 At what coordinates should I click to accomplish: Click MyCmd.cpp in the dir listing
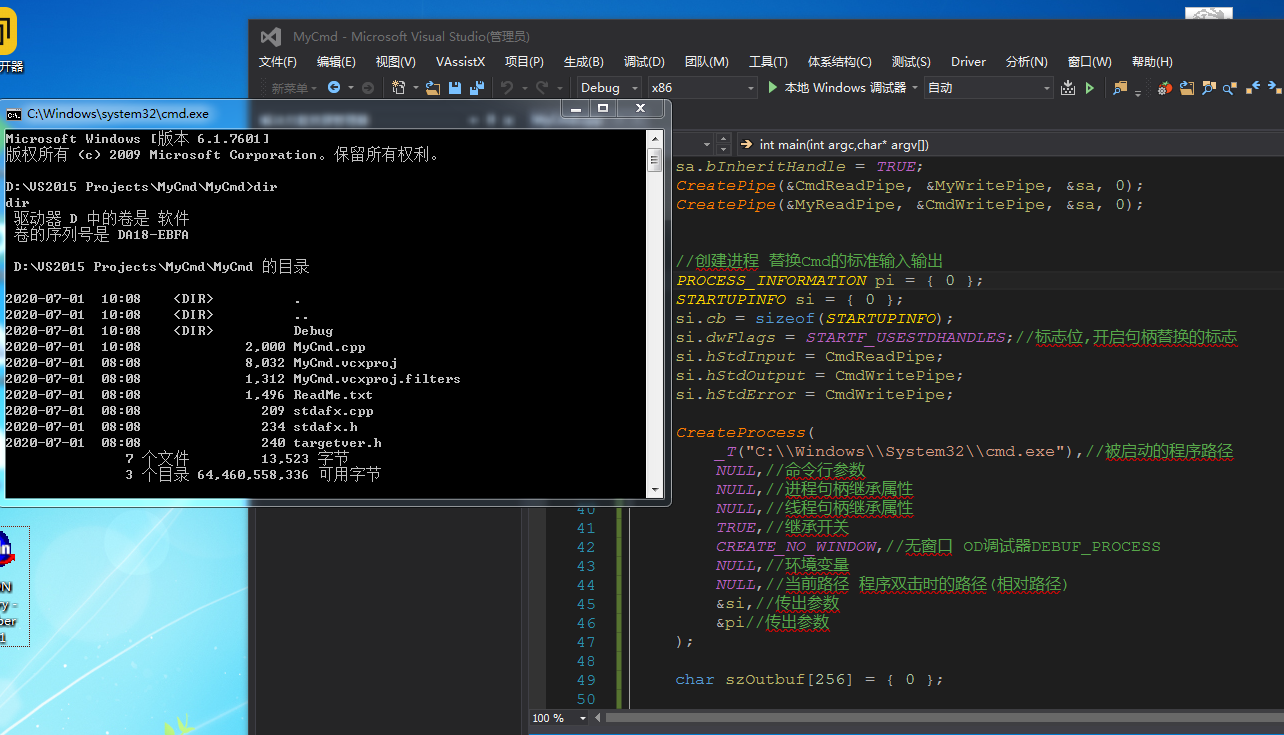(329, 347)
